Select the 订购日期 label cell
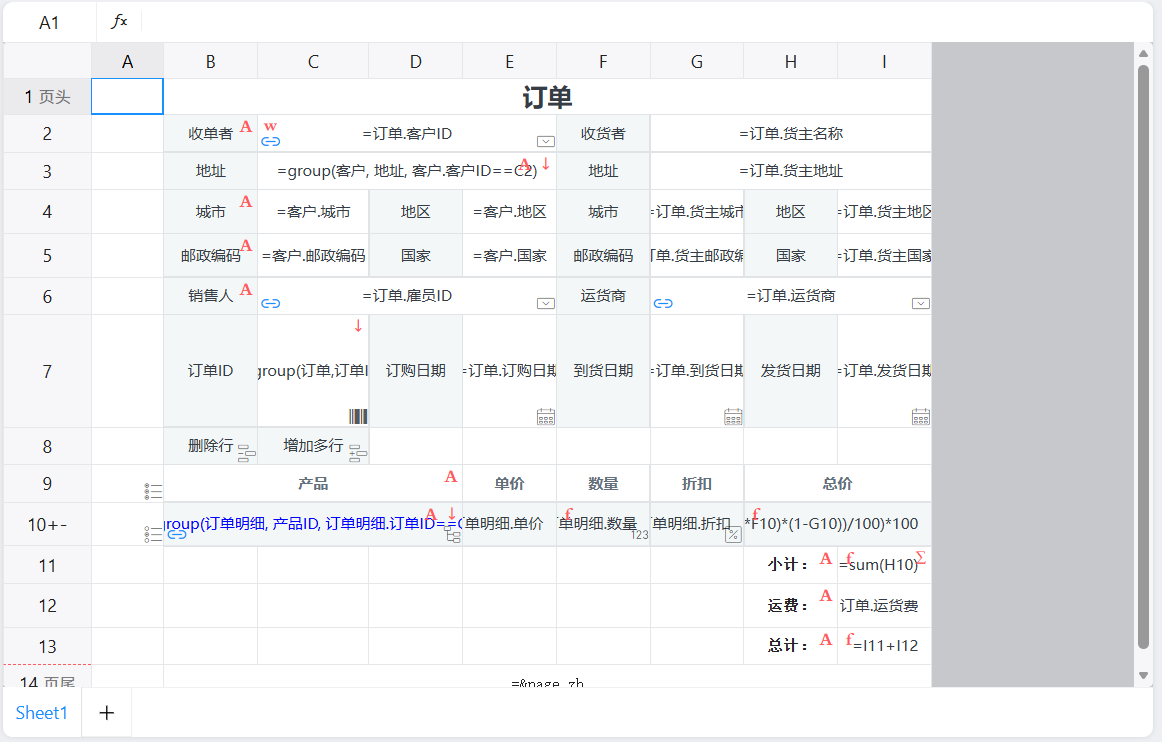Image resolution: width=1162 pixels, height=742 pixels. point(416,371)
